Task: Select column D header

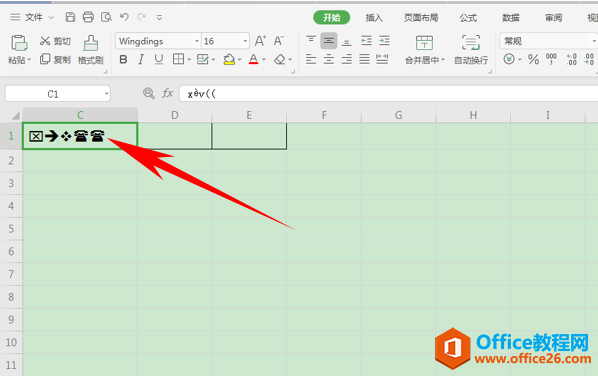Action: pyautogui.click(x=175, y=115)
